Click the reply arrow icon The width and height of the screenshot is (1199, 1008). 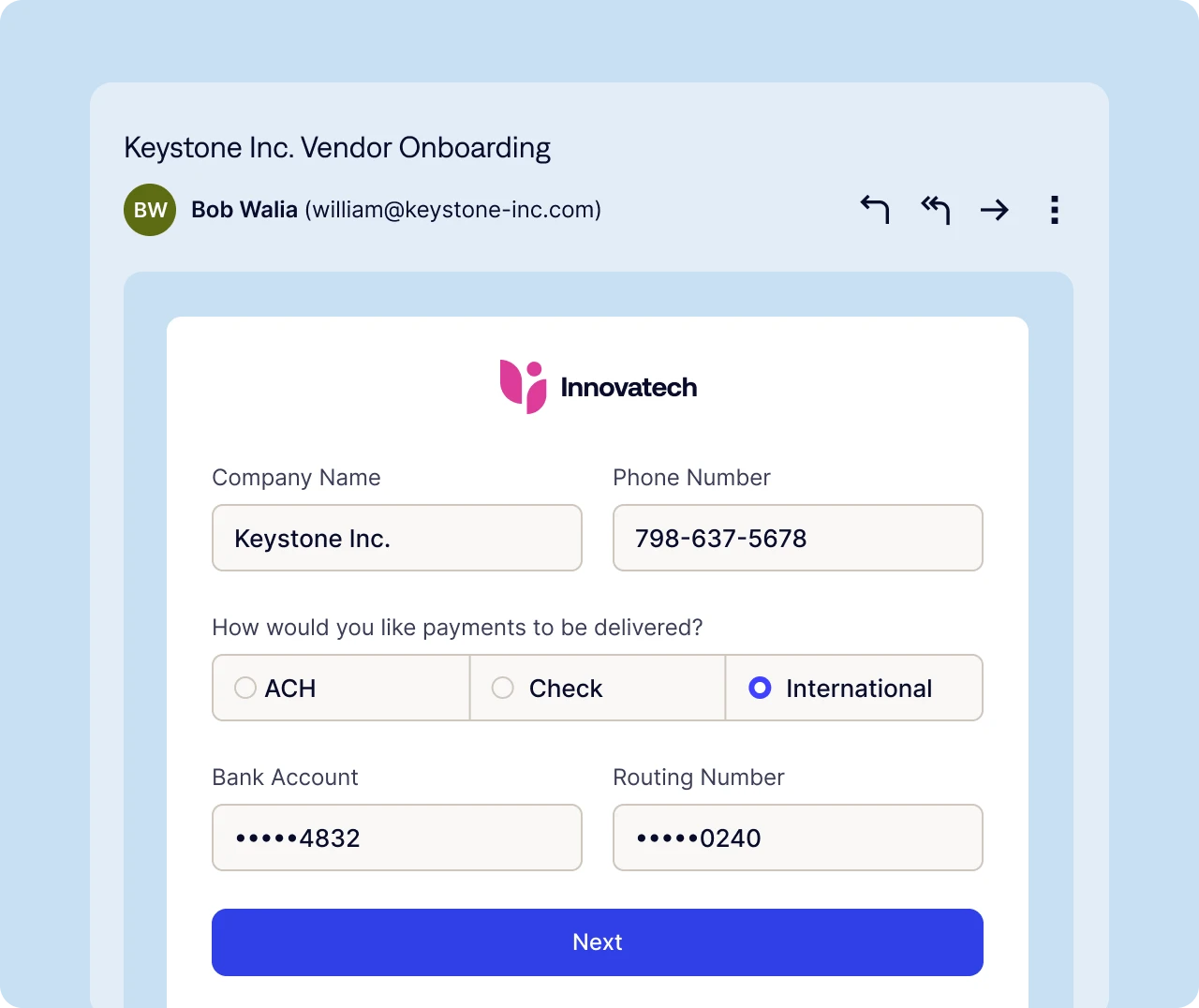click(x=875, y=210)
